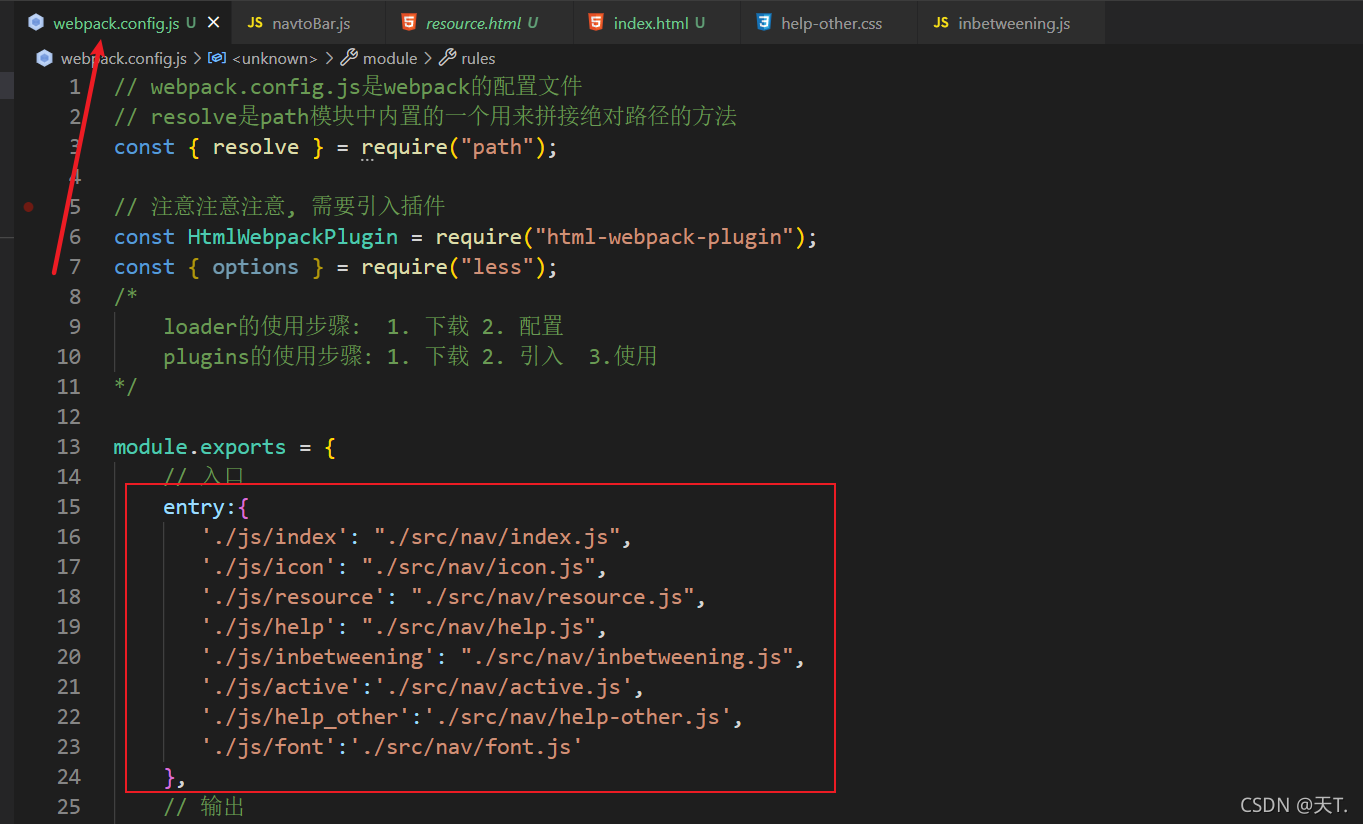
Task: Click the './js/index' entry key
Action: pyautogui.click(x=274, y=537)
